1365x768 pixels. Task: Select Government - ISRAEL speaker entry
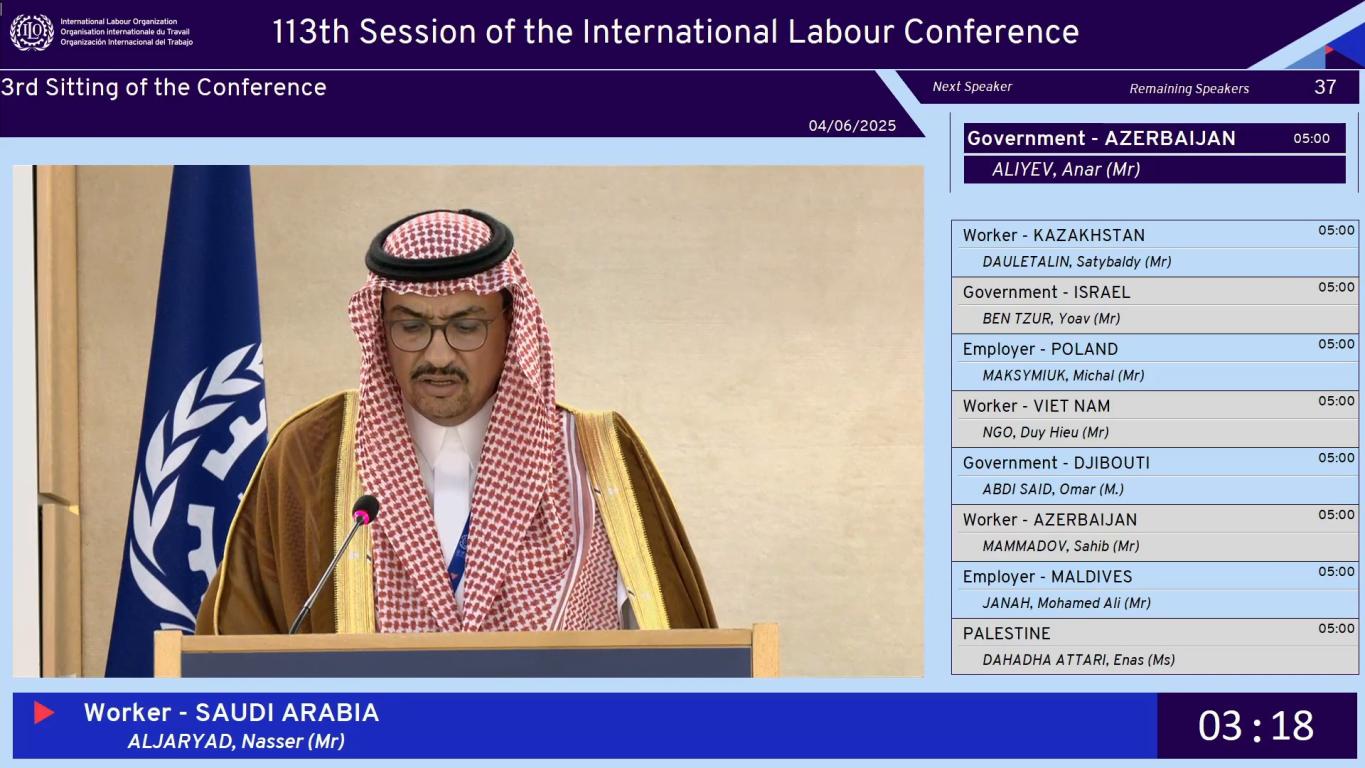(1155, 305)
